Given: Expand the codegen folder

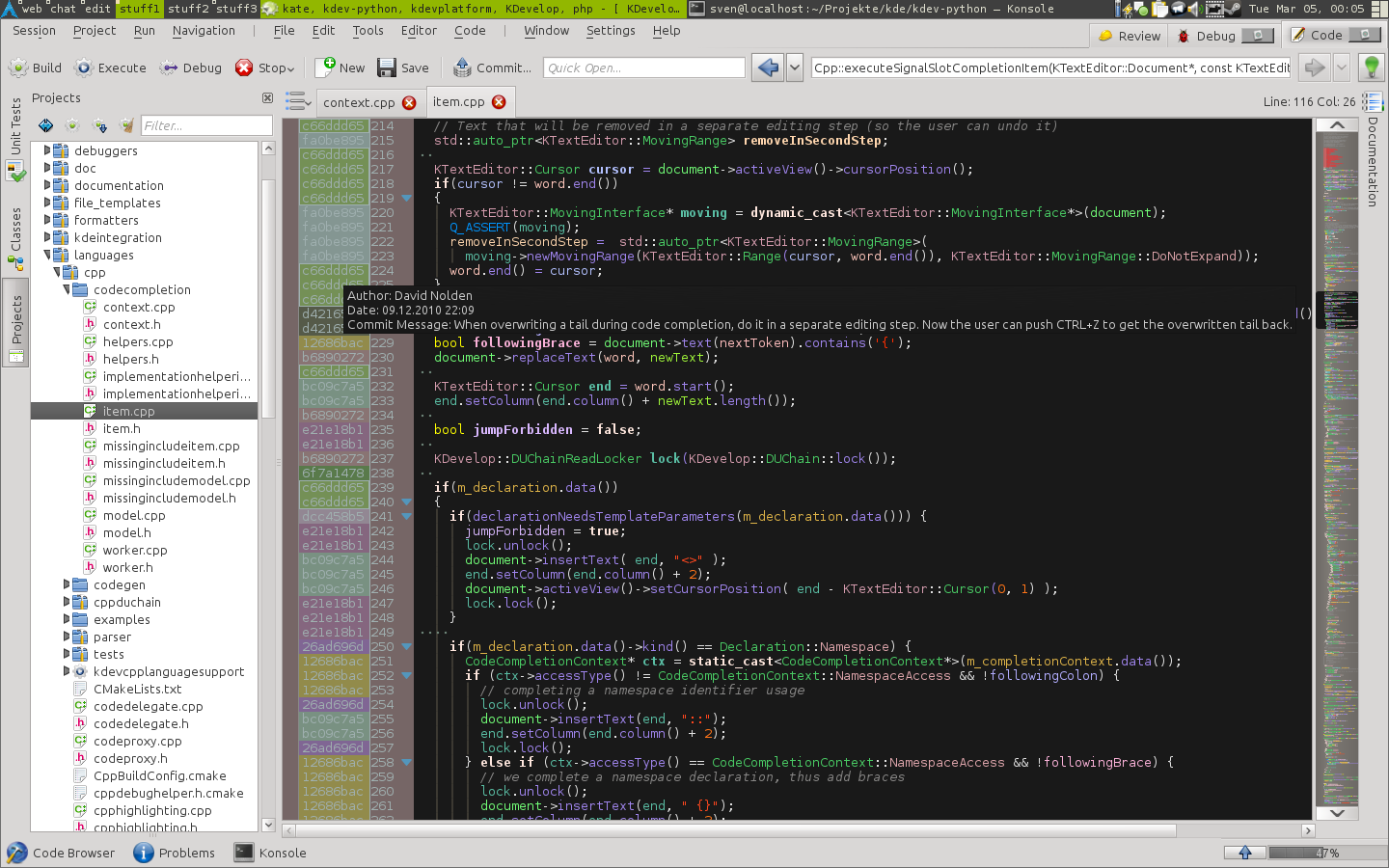Looking at the screenshot, I should click(67, 584).
